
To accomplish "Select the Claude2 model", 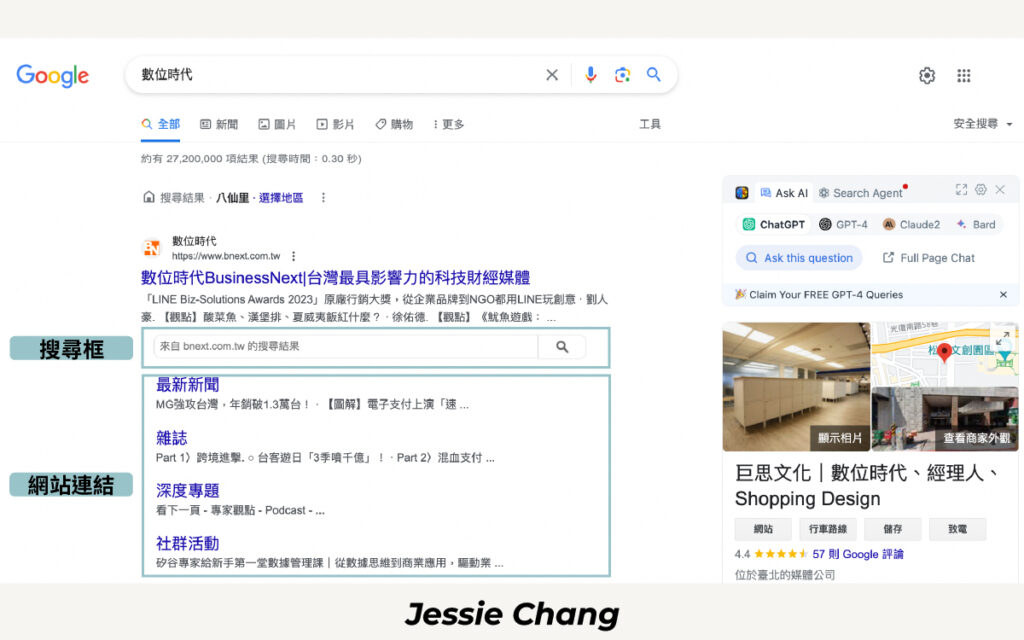I will (911, 225).
